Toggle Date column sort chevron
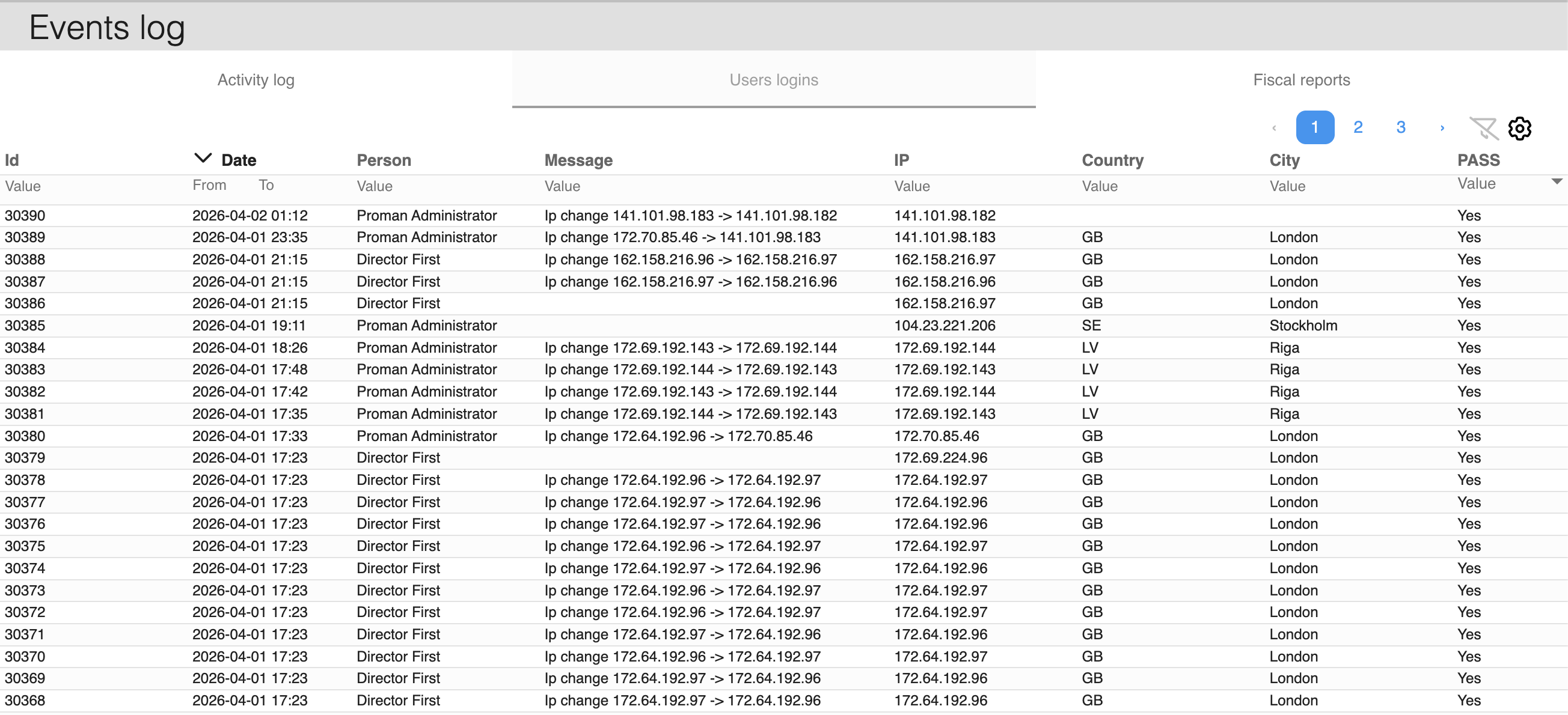 [x=203, y=159]
